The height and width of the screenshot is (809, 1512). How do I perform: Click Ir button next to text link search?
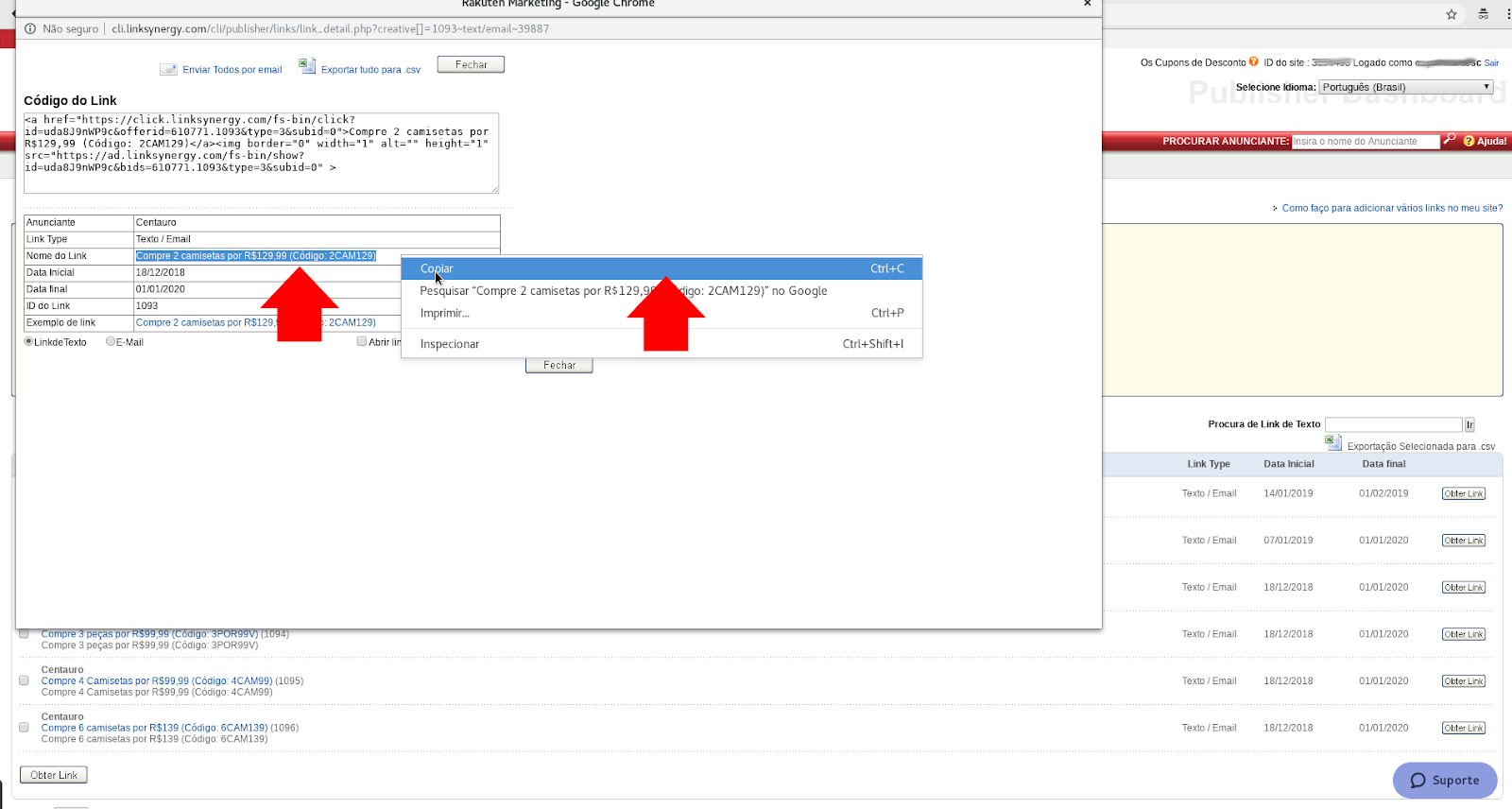point(1469,425)
